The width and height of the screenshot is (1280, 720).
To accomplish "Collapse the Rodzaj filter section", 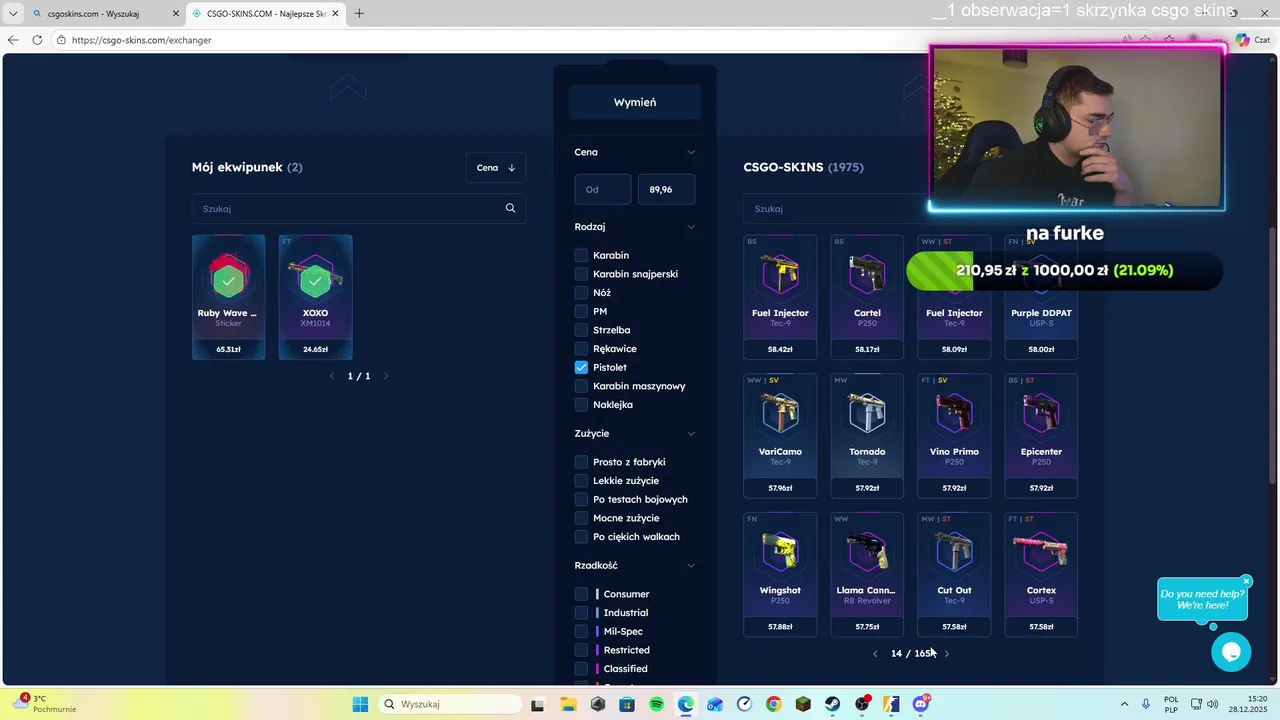I will click(x=690, y=227).
